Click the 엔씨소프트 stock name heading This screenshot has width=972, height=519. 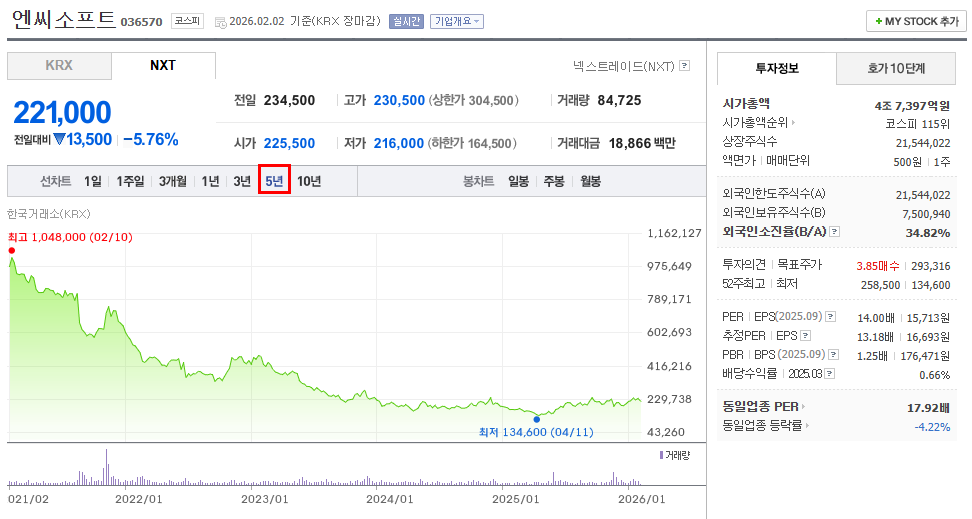point(64,20)
